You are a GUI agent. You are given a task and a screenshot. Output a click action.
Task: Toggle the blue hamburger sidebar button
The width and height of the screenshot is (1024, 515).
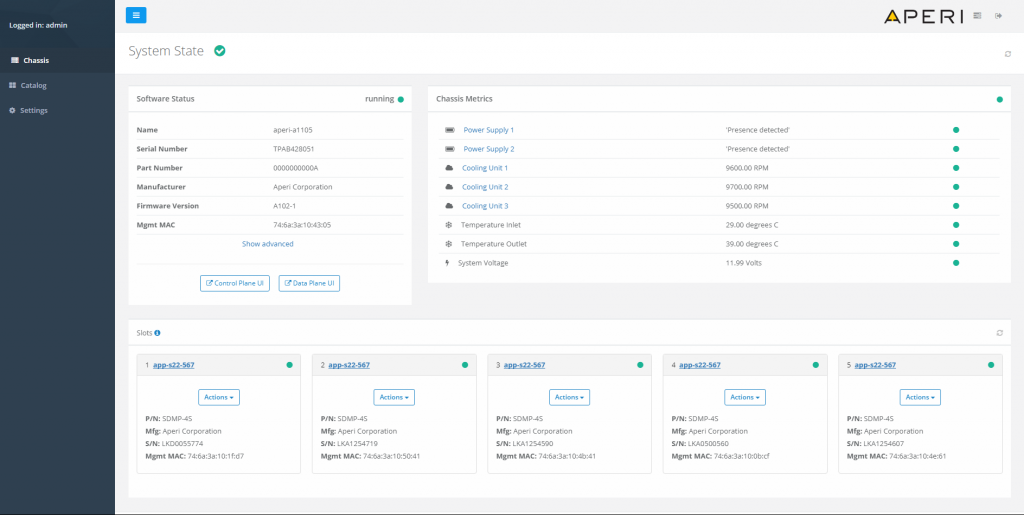(x=136, y=15)
